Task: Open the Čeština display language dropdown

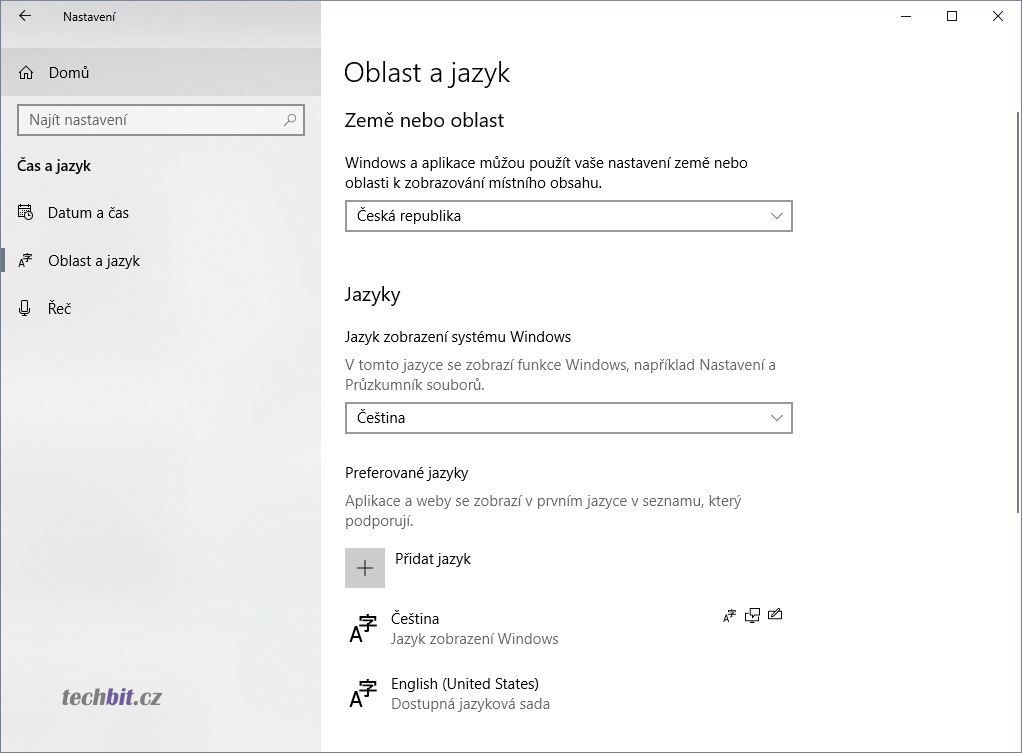Action: (568, 418)
